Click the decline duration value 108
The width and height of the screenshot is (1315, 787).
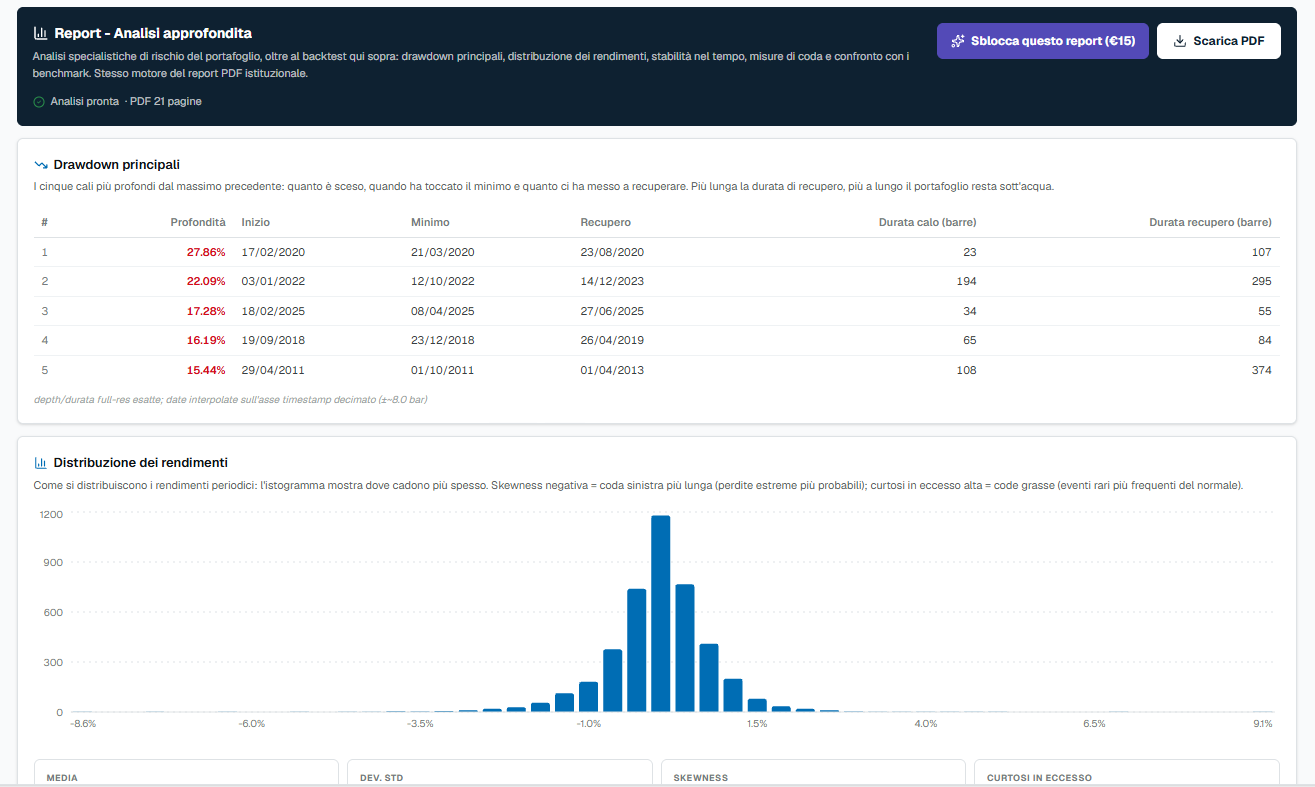[x=966, y=370]
